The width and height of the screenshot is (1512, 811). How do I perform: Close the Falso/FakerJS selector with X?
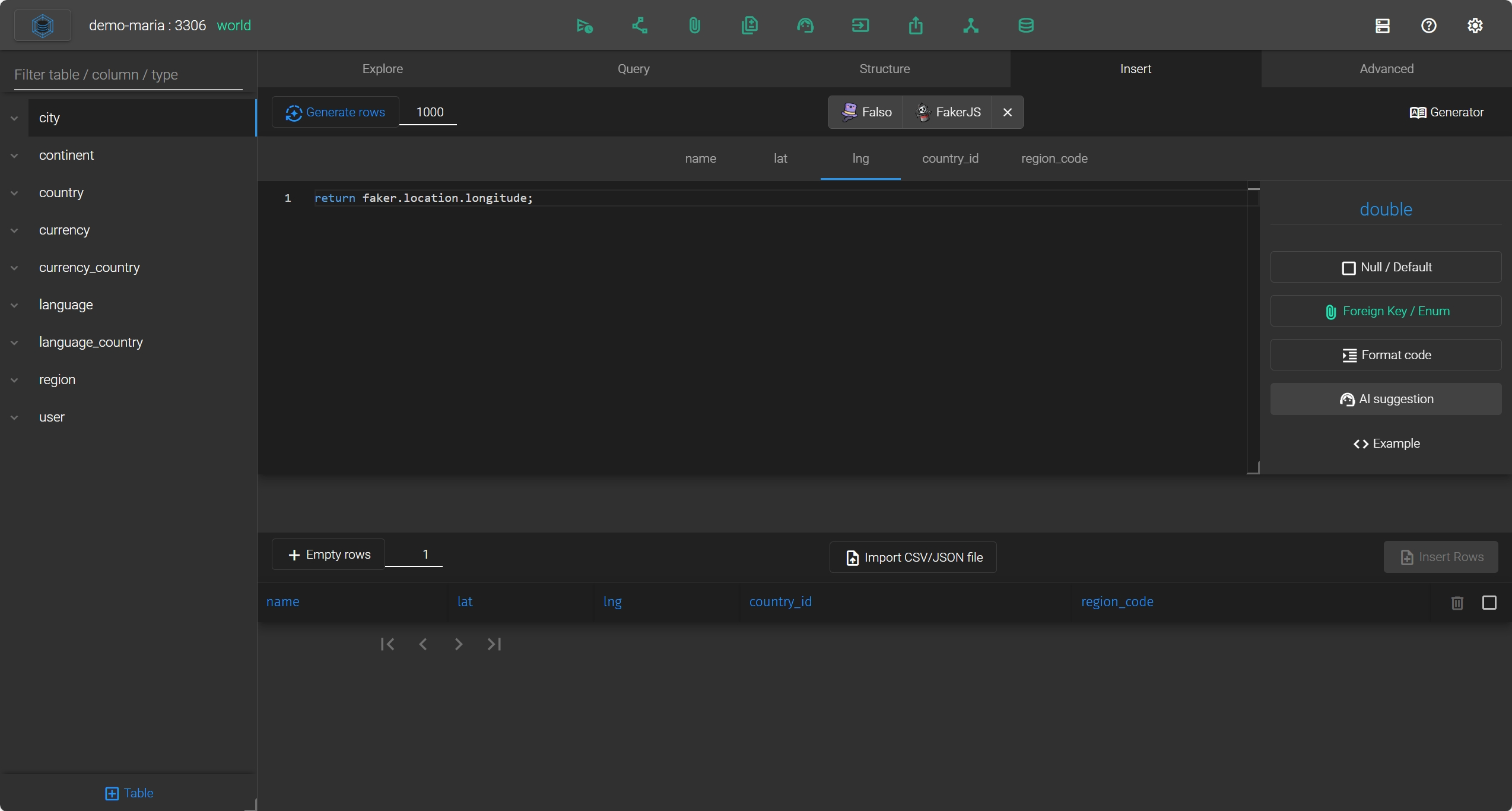(1007, 112)
